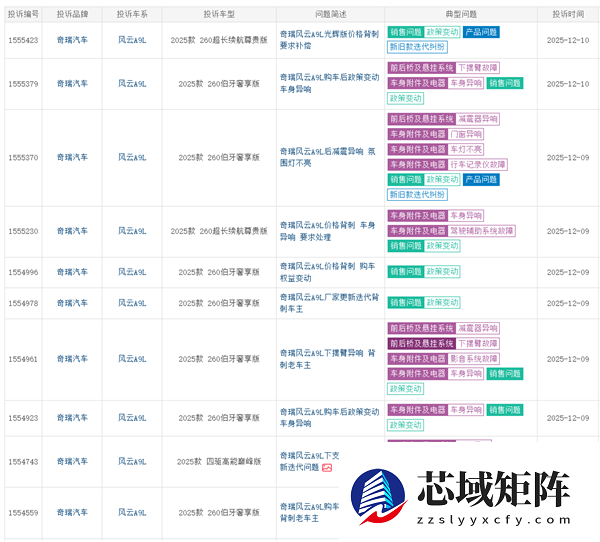Select the 产品问题 tag in row 1555423
The width and height of the screenshot is (600, 542).
click(x=481, y=32)
